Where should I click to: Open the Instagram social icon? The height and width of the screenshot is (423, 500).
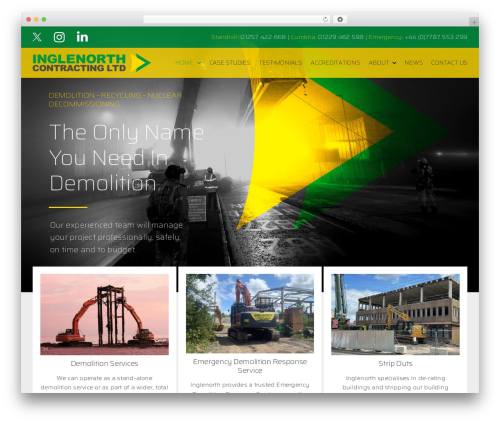pos(59,37)
